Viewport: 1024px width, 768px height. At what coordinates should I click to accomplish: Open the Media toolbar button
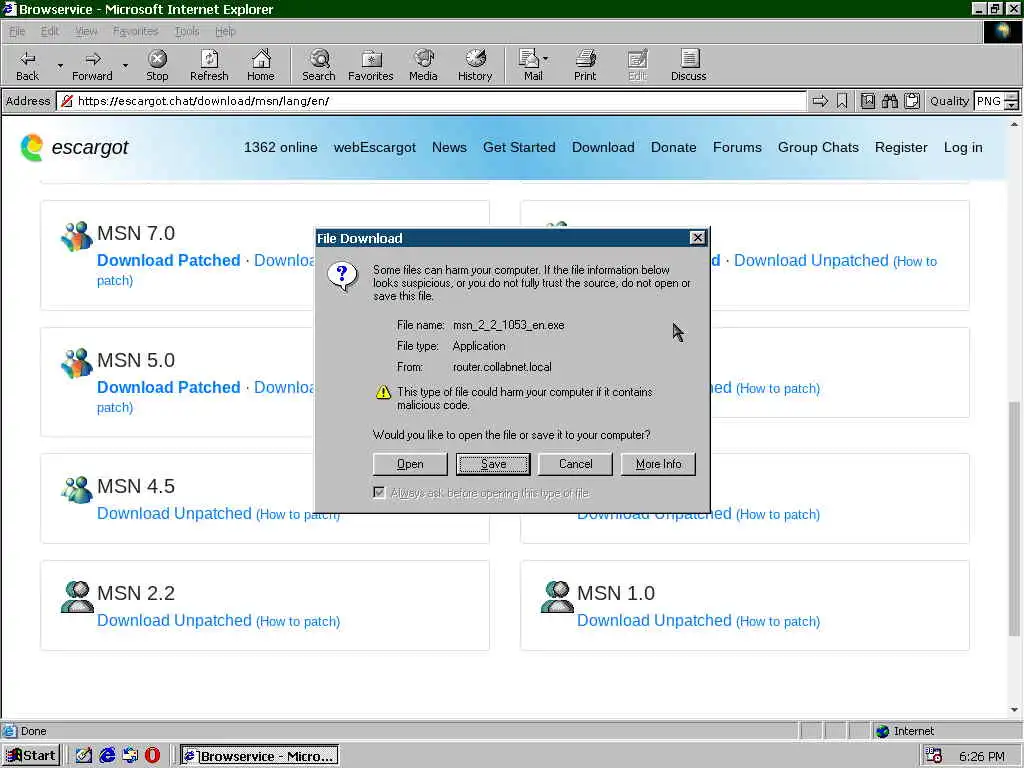pos(423,65)
